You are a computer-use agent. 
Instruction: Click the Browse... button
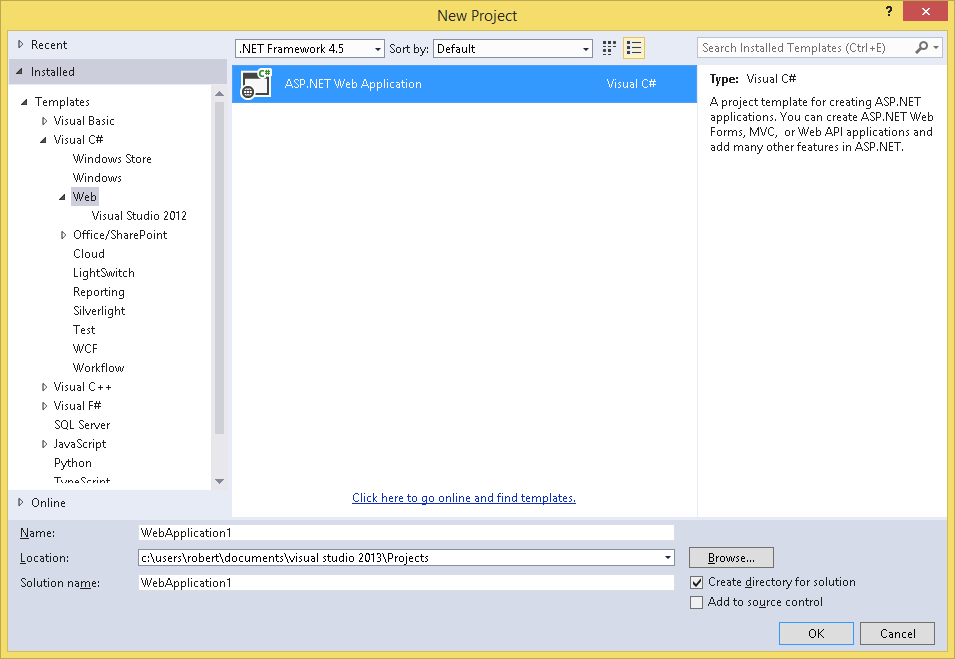click(731, 557)
